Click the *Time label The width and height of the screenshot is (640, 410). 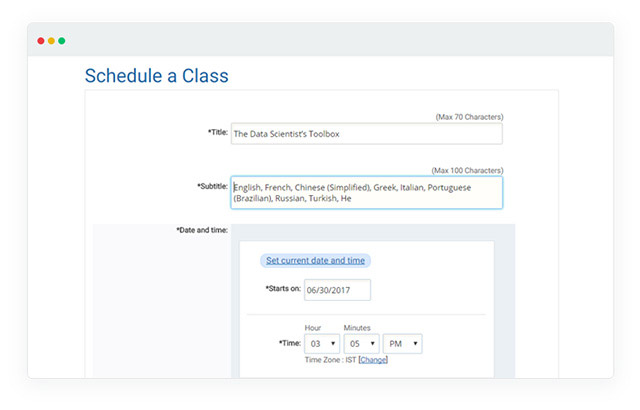tap(288, 343)
